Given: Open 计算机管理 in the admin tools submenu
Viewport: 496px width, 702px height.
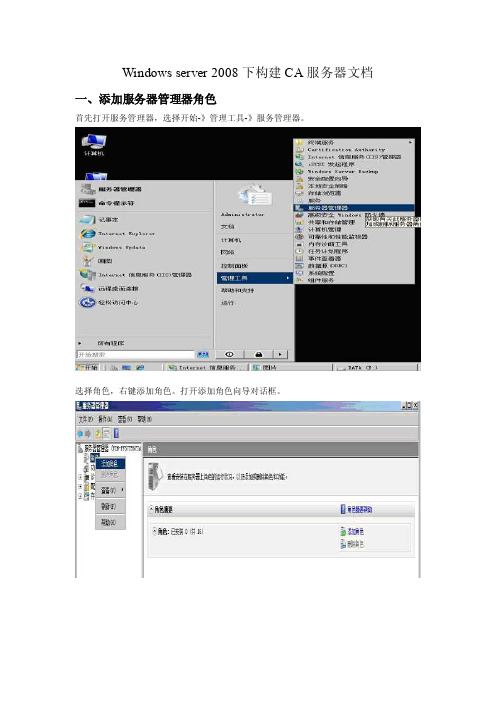Looking at the screenshot, I should pyautogui.click(x=324, y=230).
